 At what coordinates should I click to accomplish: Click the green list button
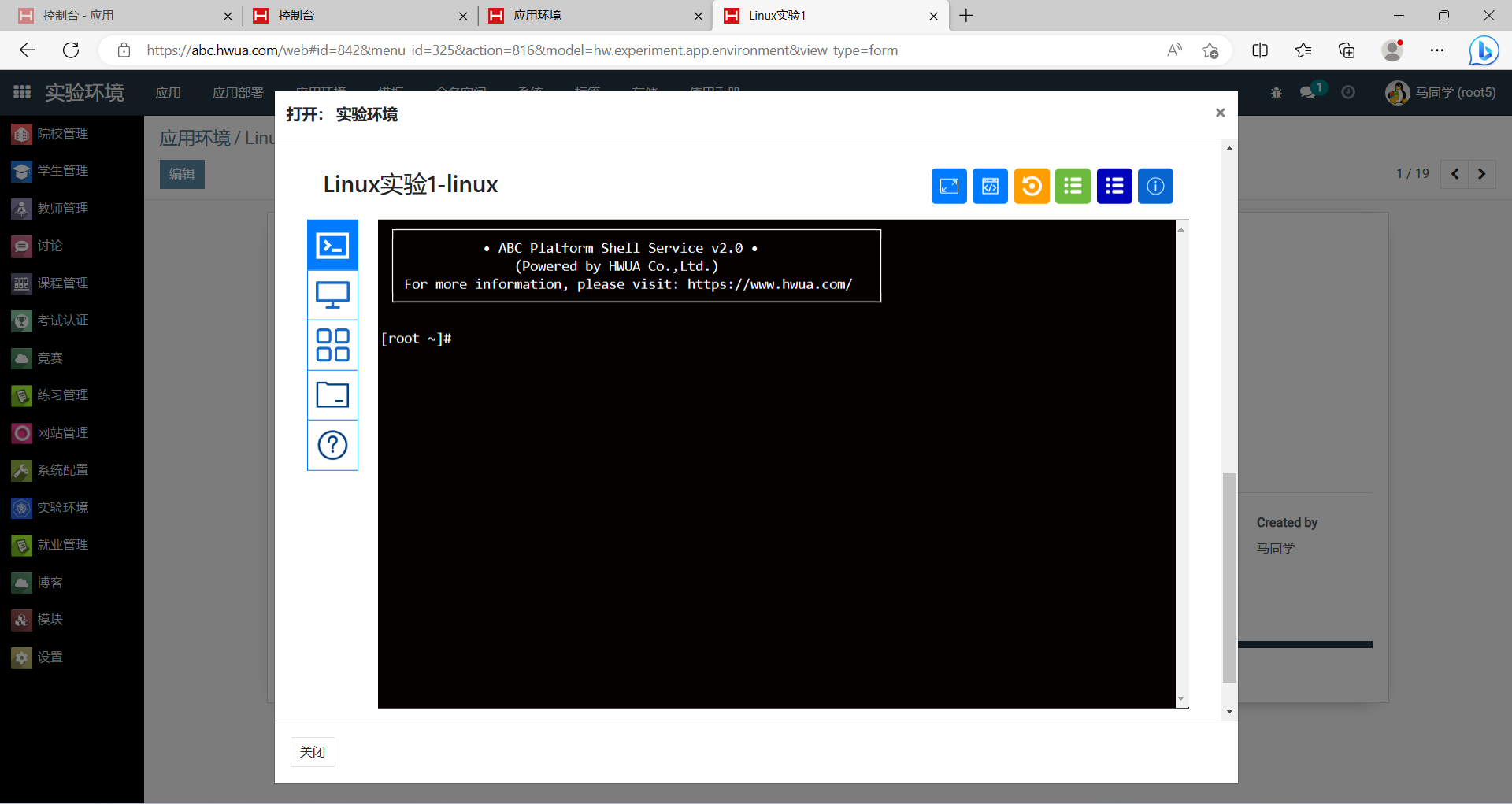pos(1073,187)
